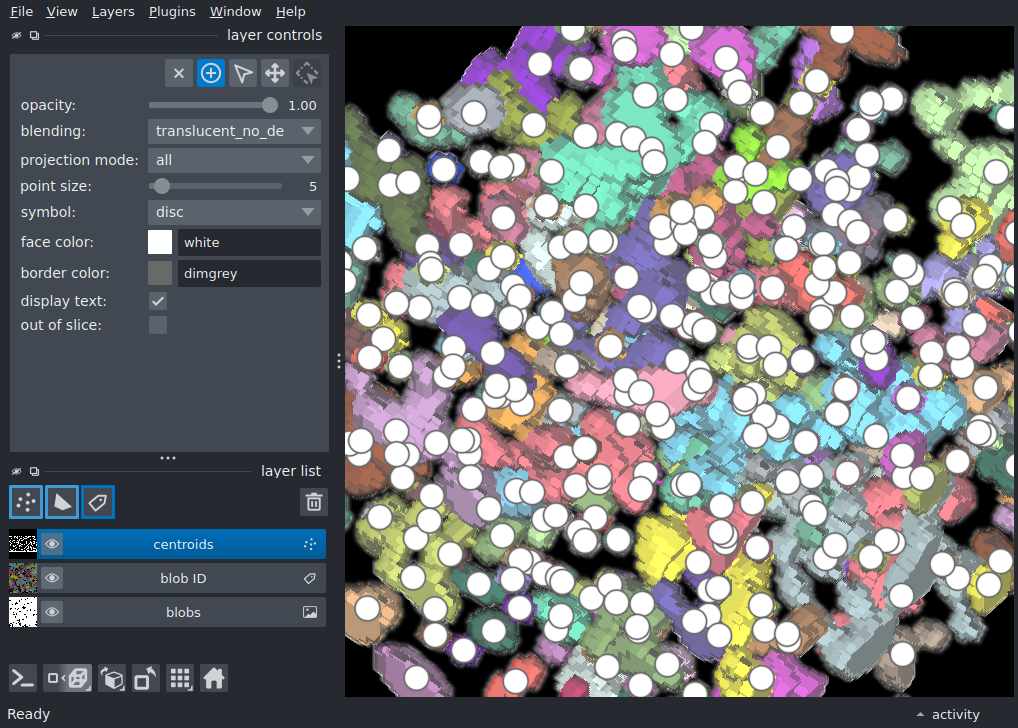This screenshot has width=1018, height=728.
Task: Click the border color text field
Action: [249, 273]
